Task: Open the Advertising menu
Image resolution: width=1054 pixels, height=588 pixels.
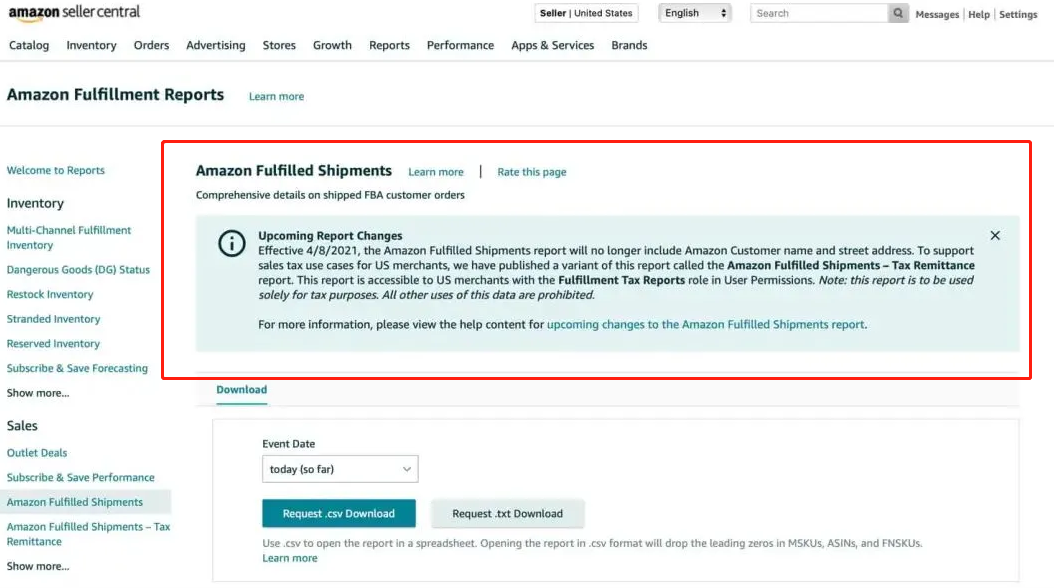Action: 216,45
